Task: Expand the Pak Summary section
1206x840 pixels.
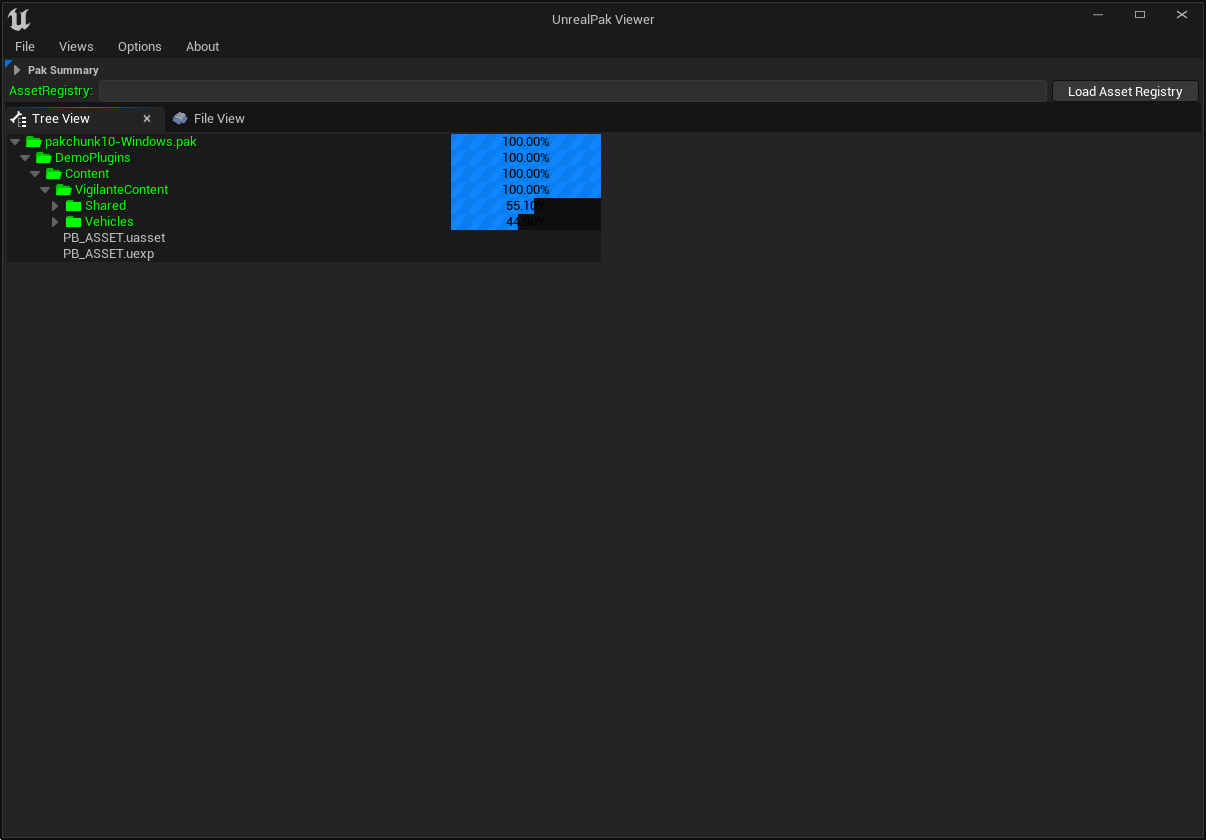Action: [x=17, y=70]
